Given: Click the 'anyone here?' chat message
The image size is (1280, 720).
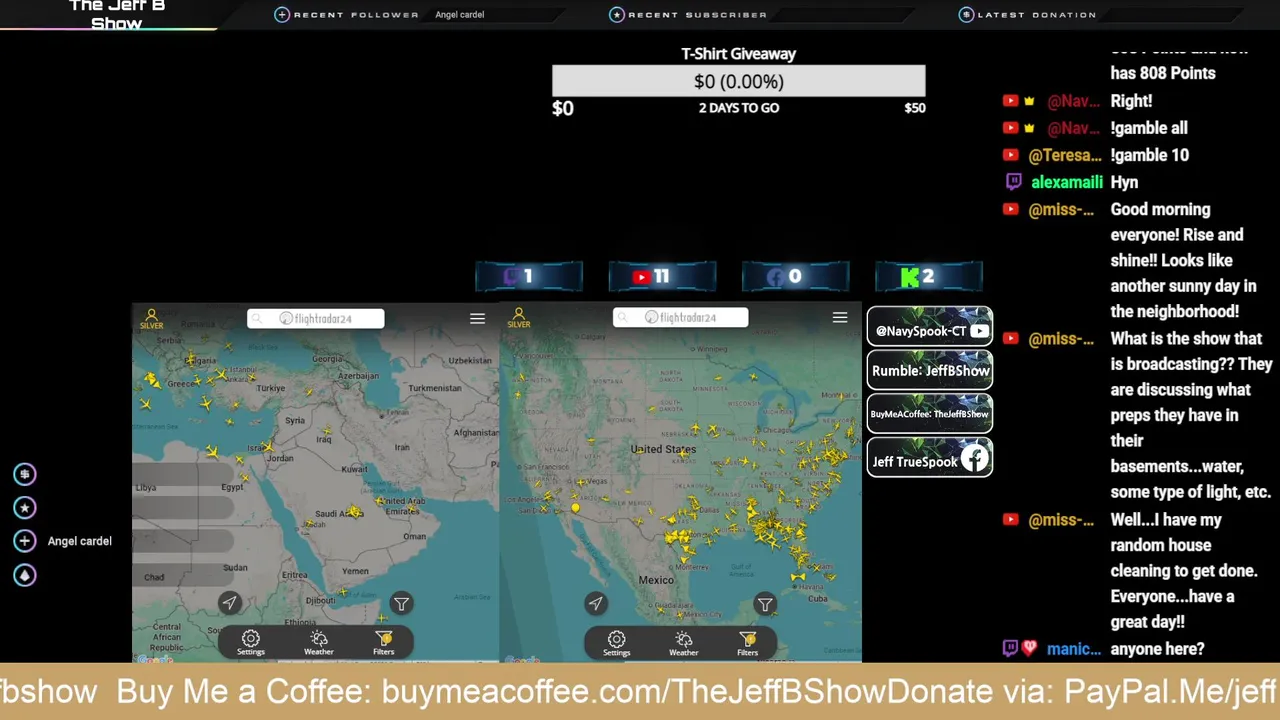Looking at the screenshot, I should [x=1157, y=649].
